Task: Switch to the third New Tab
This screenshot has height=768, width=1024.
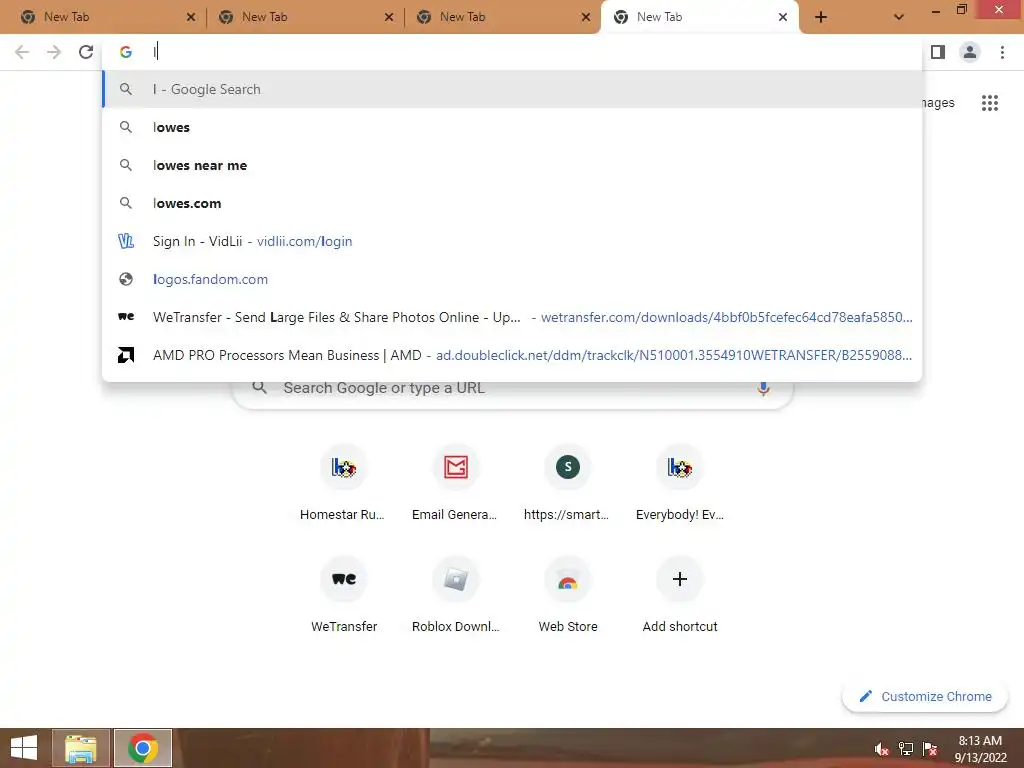Action: (502, 18)
